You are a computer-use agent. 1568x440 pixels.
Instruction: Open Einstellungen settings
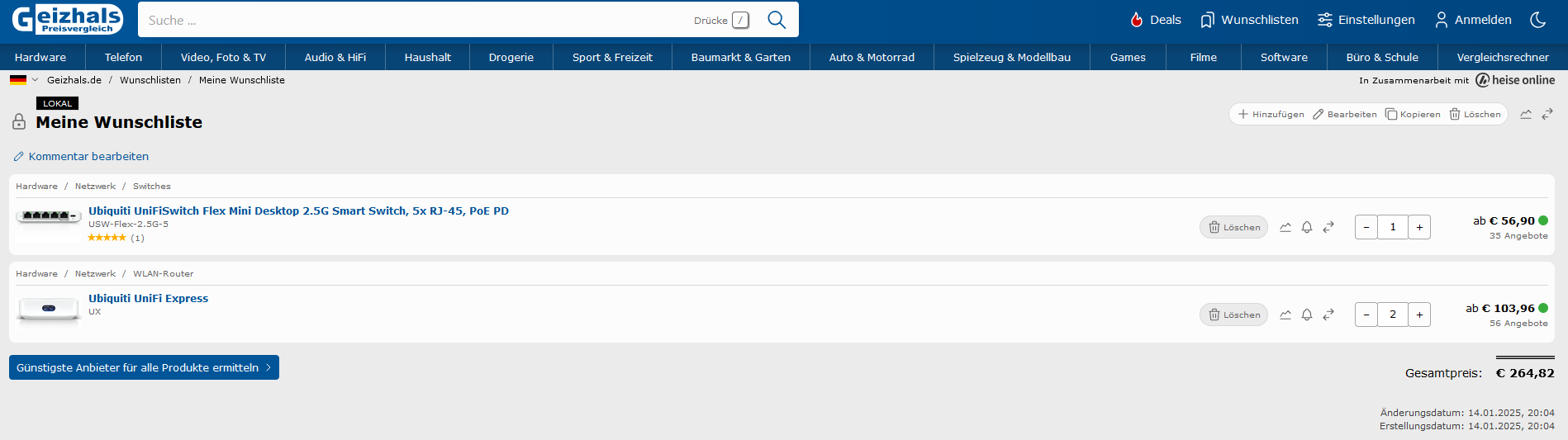click(x=1366, y=20)
